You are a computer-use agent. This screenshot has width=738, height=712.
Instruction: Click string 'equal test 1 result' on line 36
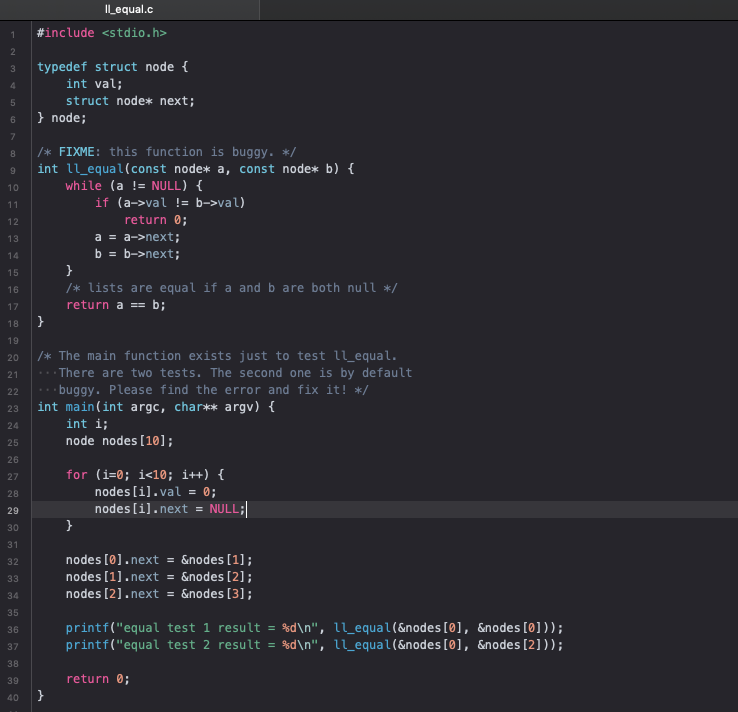click(x=192, y=628)
